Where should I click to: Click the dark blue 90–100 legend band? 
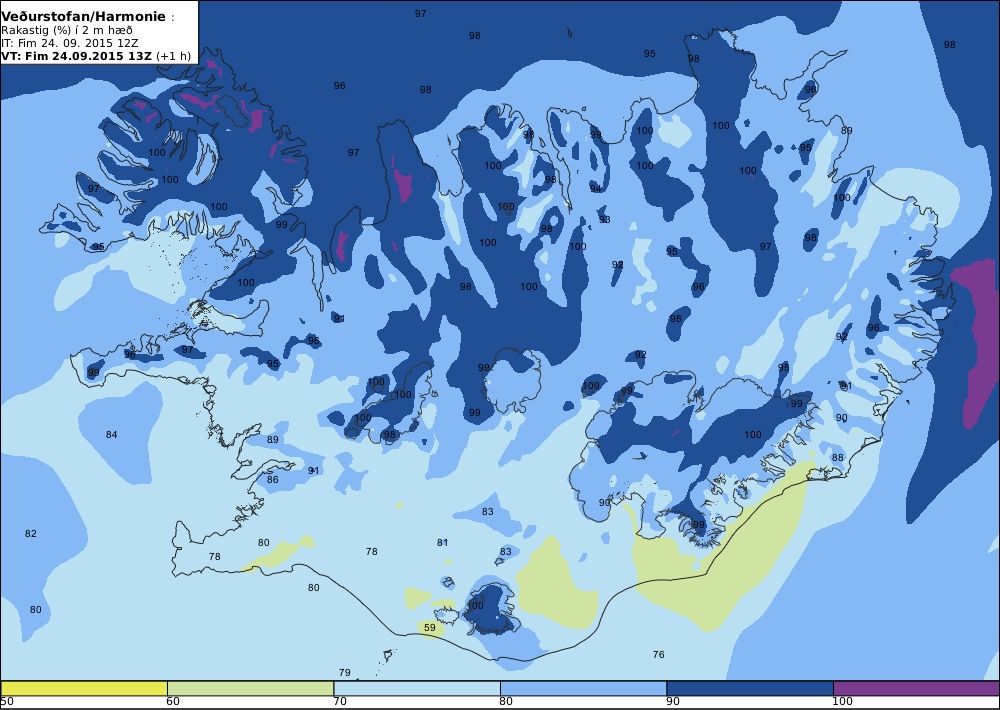tap(750, 688)
